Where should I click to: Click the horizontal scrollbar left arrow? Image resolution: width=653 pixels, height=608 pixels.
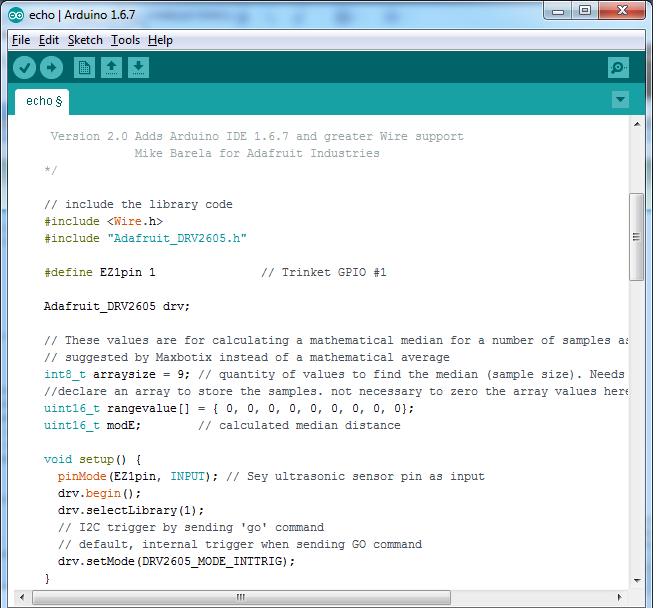click(22, 597)
